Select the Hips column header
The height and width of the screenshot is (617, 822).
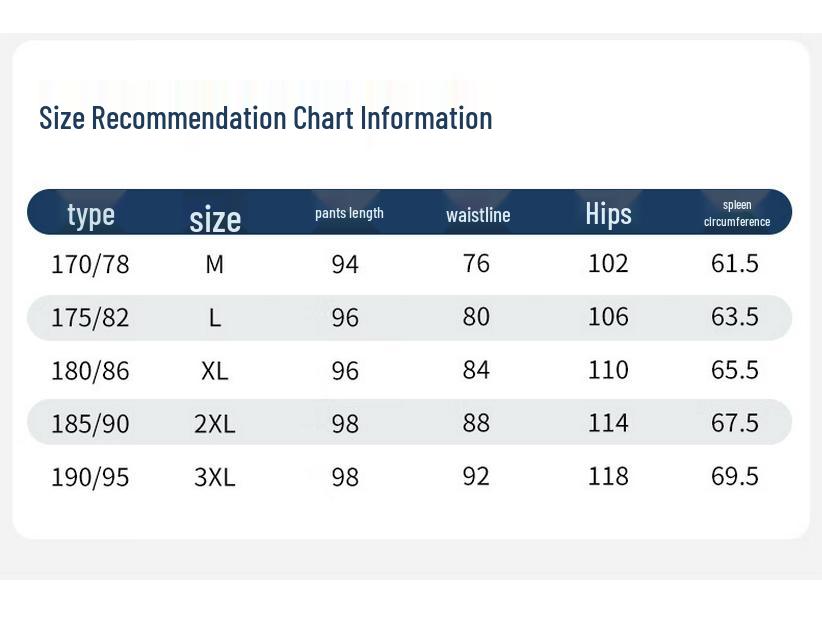pyautogui.click(x=608, y=213)
